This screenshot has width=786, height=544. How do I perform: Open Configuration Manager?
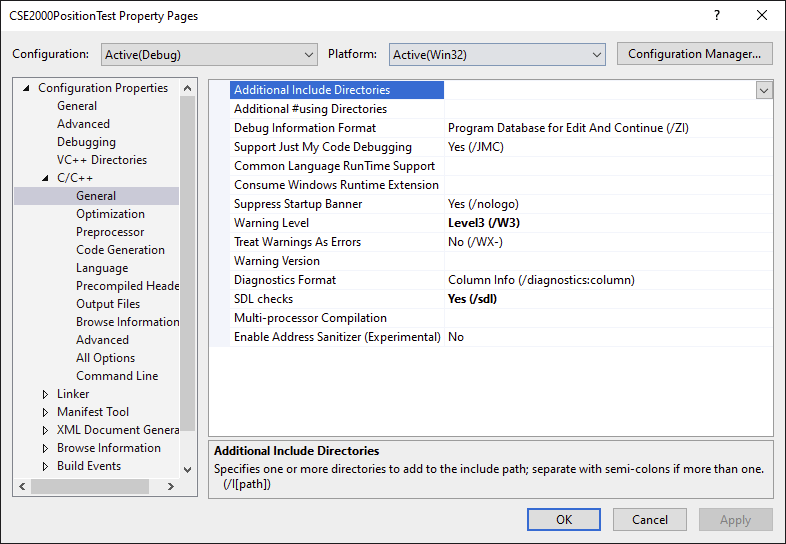coord(695,54)
